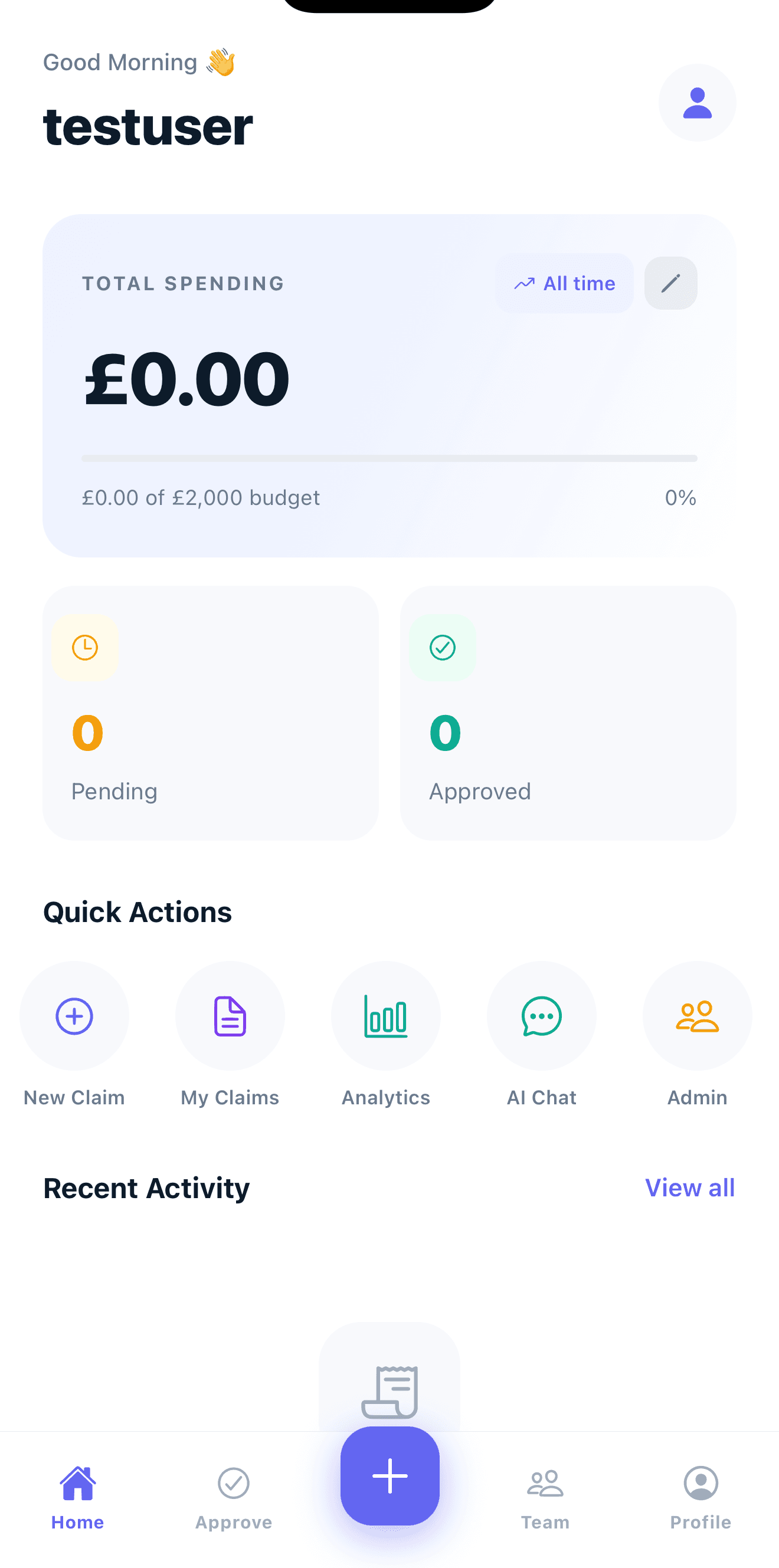Open the New Claim quick action
The image size is (779, 1568).
[x=74, y=1016]
